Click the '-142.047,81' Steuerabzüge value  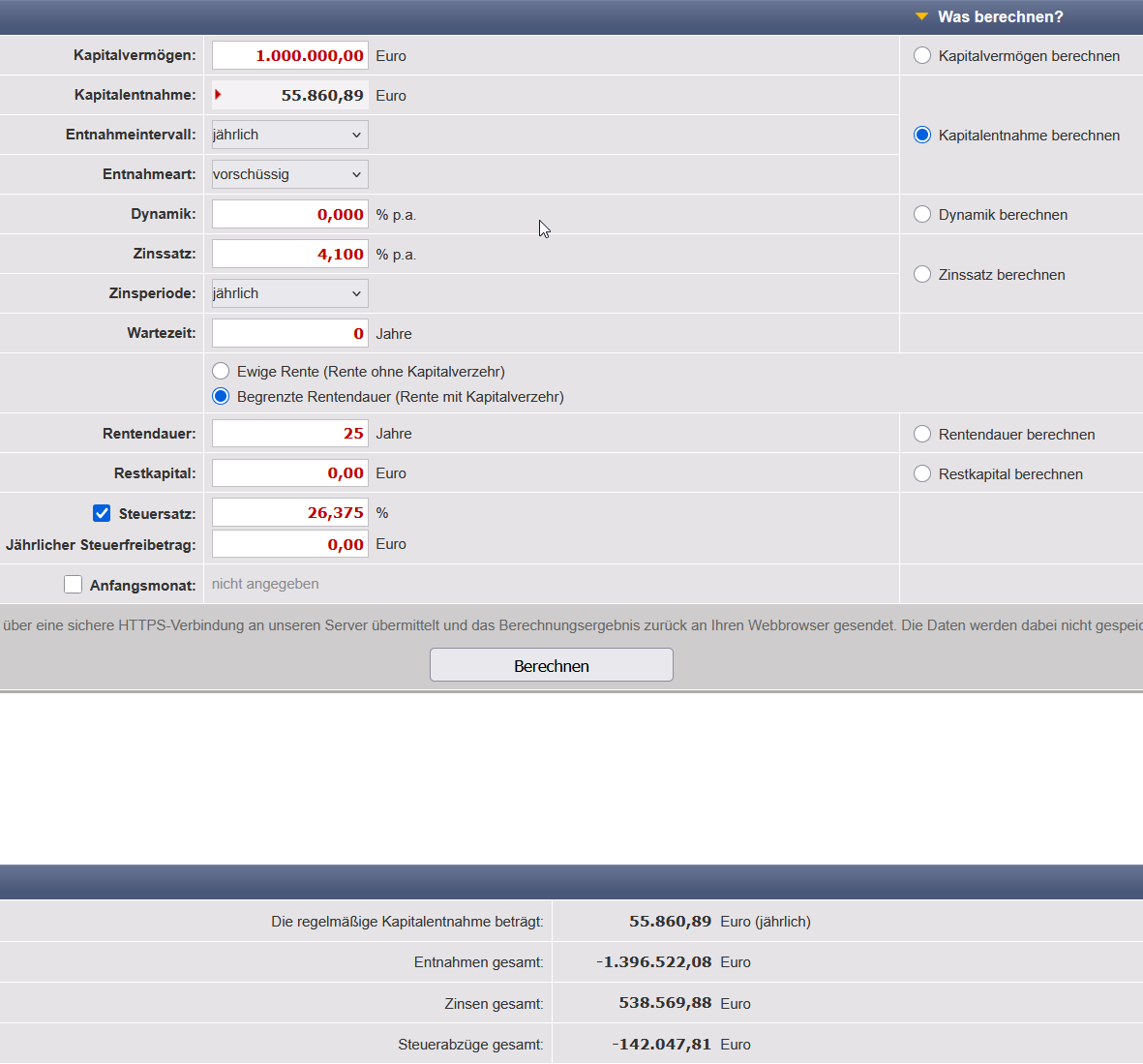pos(662,1045)
